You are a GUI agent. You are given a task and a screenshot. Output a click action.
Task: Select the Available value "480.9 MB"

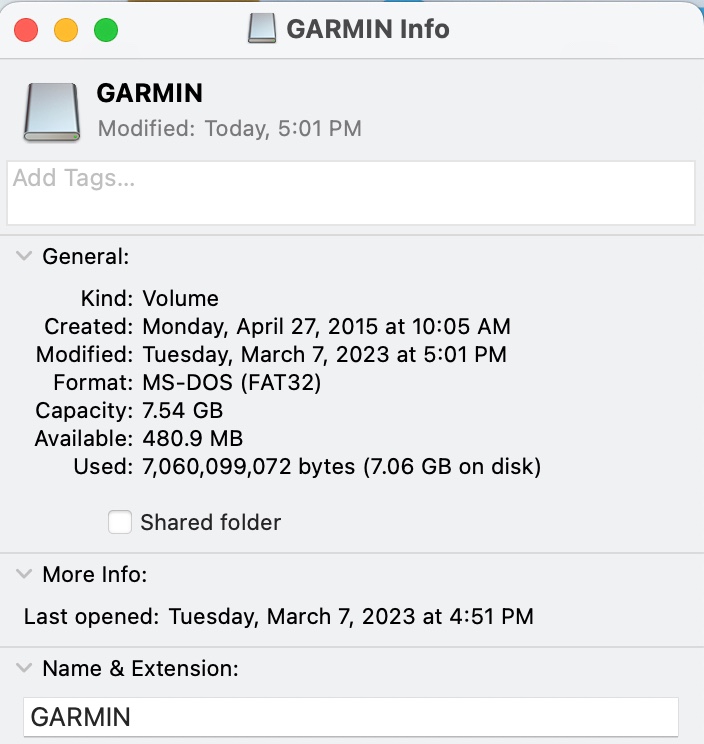pyautogui.click(x=193, y=438)
